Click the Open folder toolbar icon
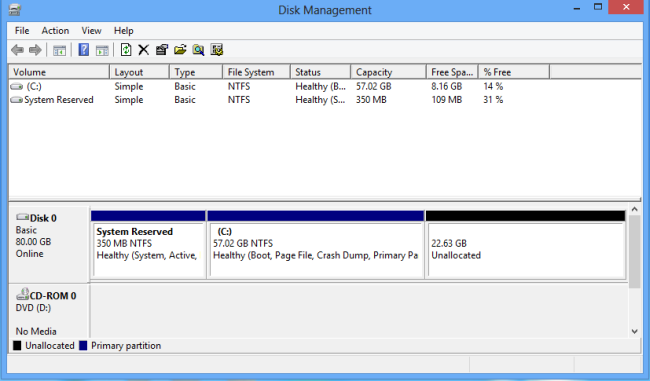650x381 pixels. pyautogui.click(x=180, y=50)
